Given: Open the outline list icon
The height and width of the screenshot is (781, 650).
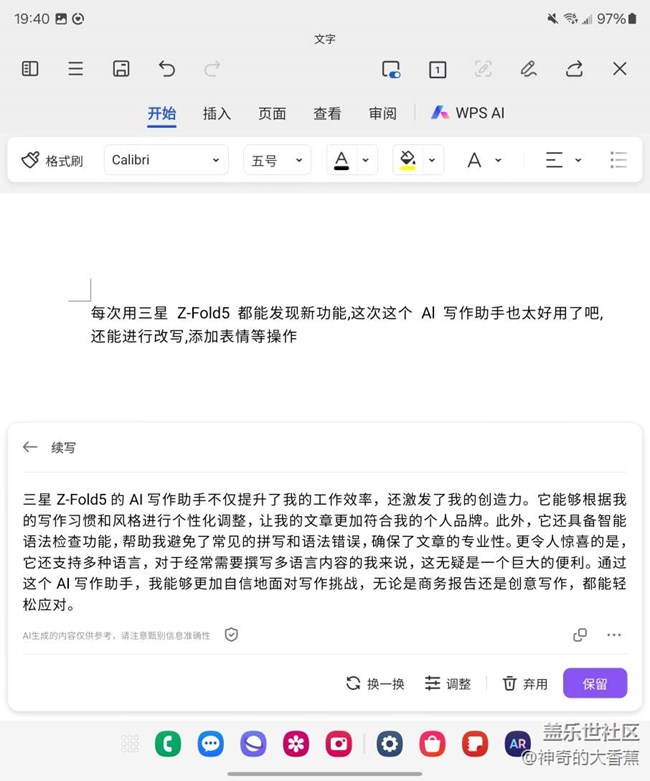Looking at the screenshot, I should [76, 69].
